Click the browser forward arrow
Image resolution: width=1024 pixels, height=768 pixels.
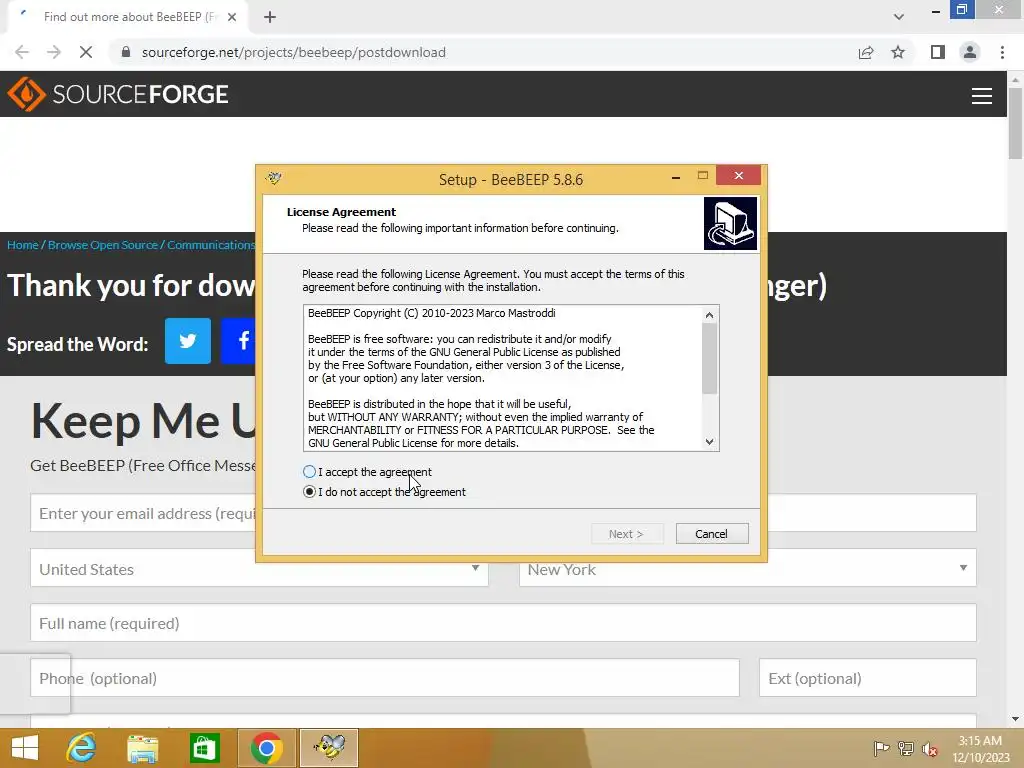(54, 52)
